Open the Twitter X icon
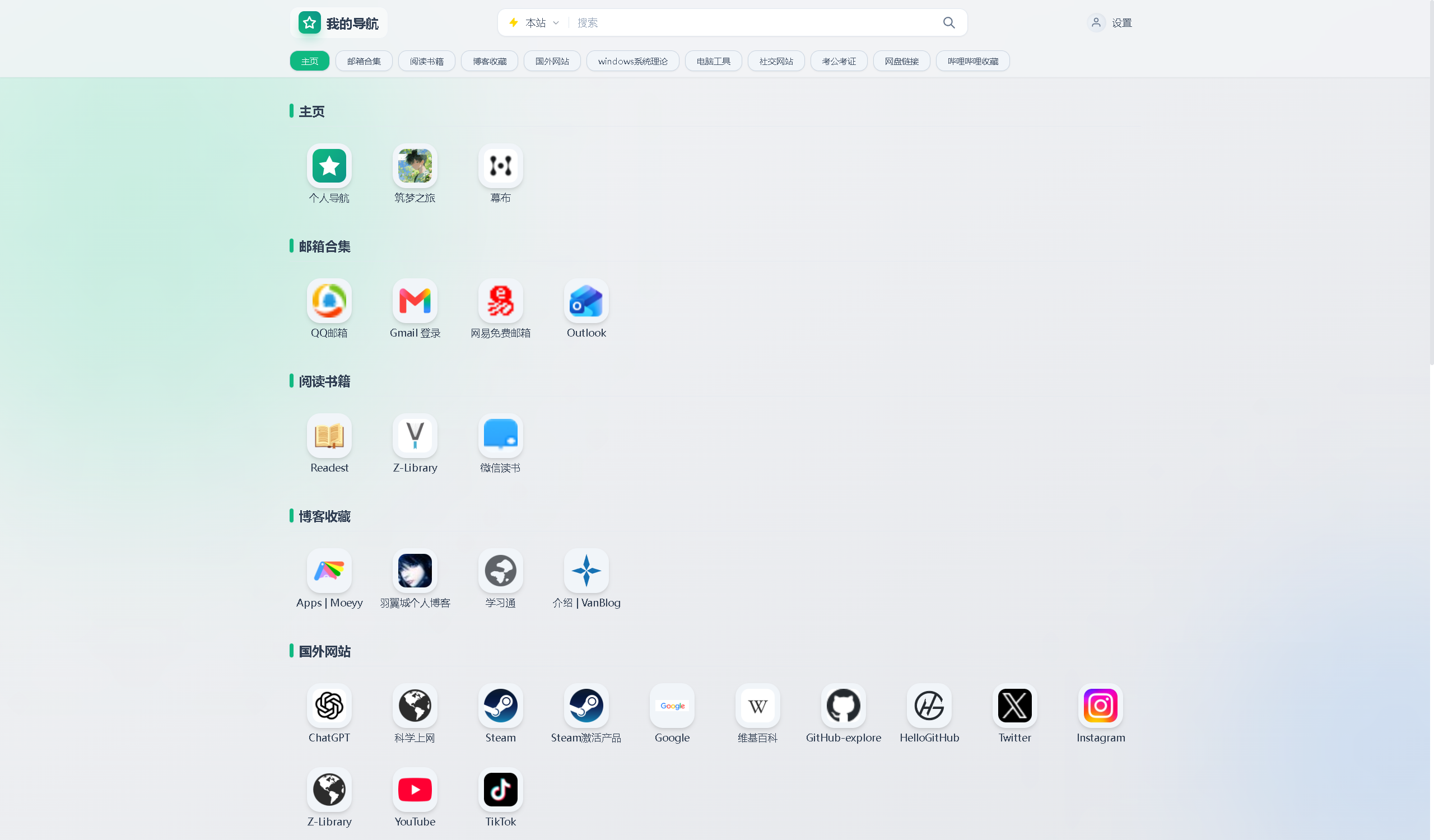The height and width of the screenshot is (840, 1434). click(1014, 706)
